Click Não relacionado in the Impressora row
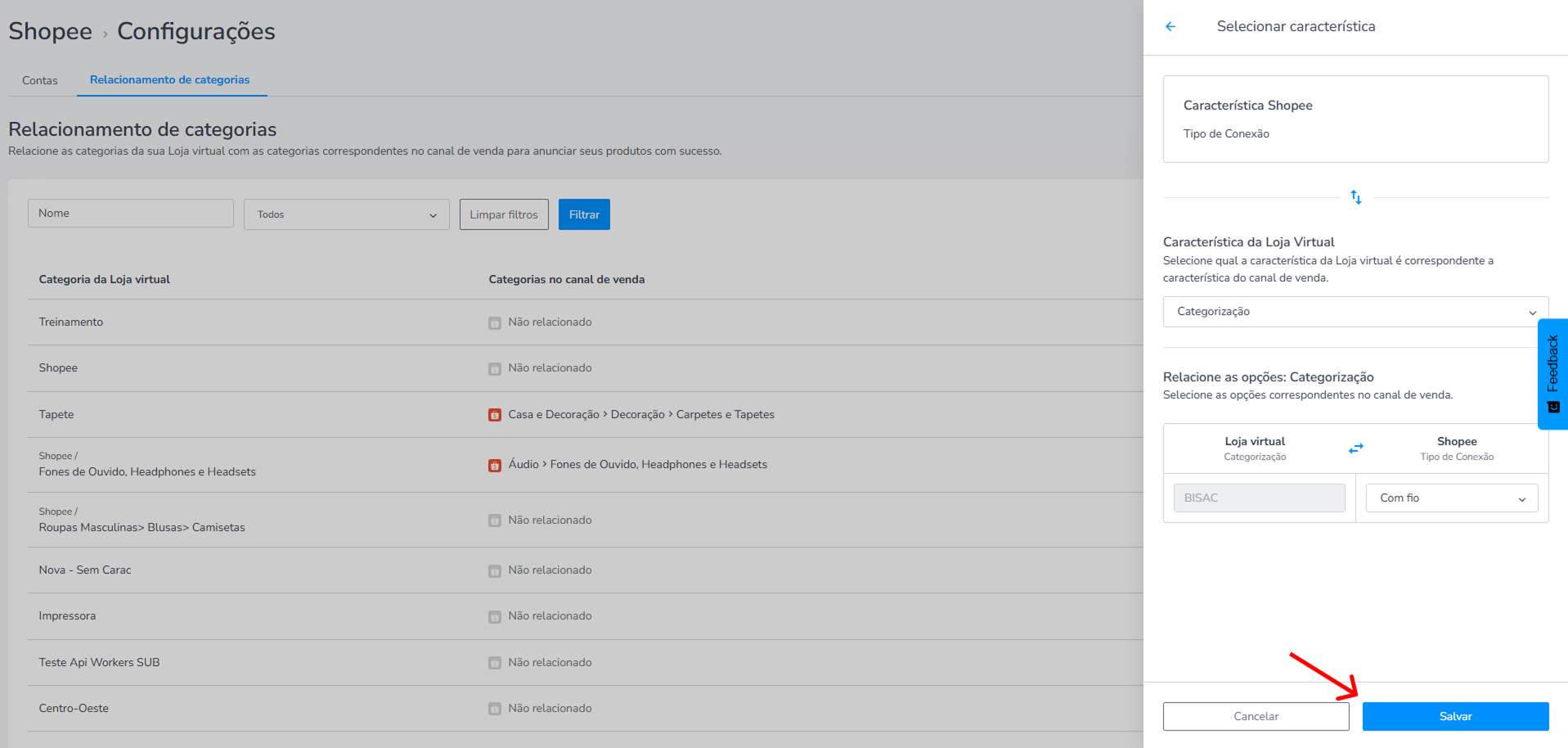Viewport: 1568px width, 748px height. [x=550, y=615]
